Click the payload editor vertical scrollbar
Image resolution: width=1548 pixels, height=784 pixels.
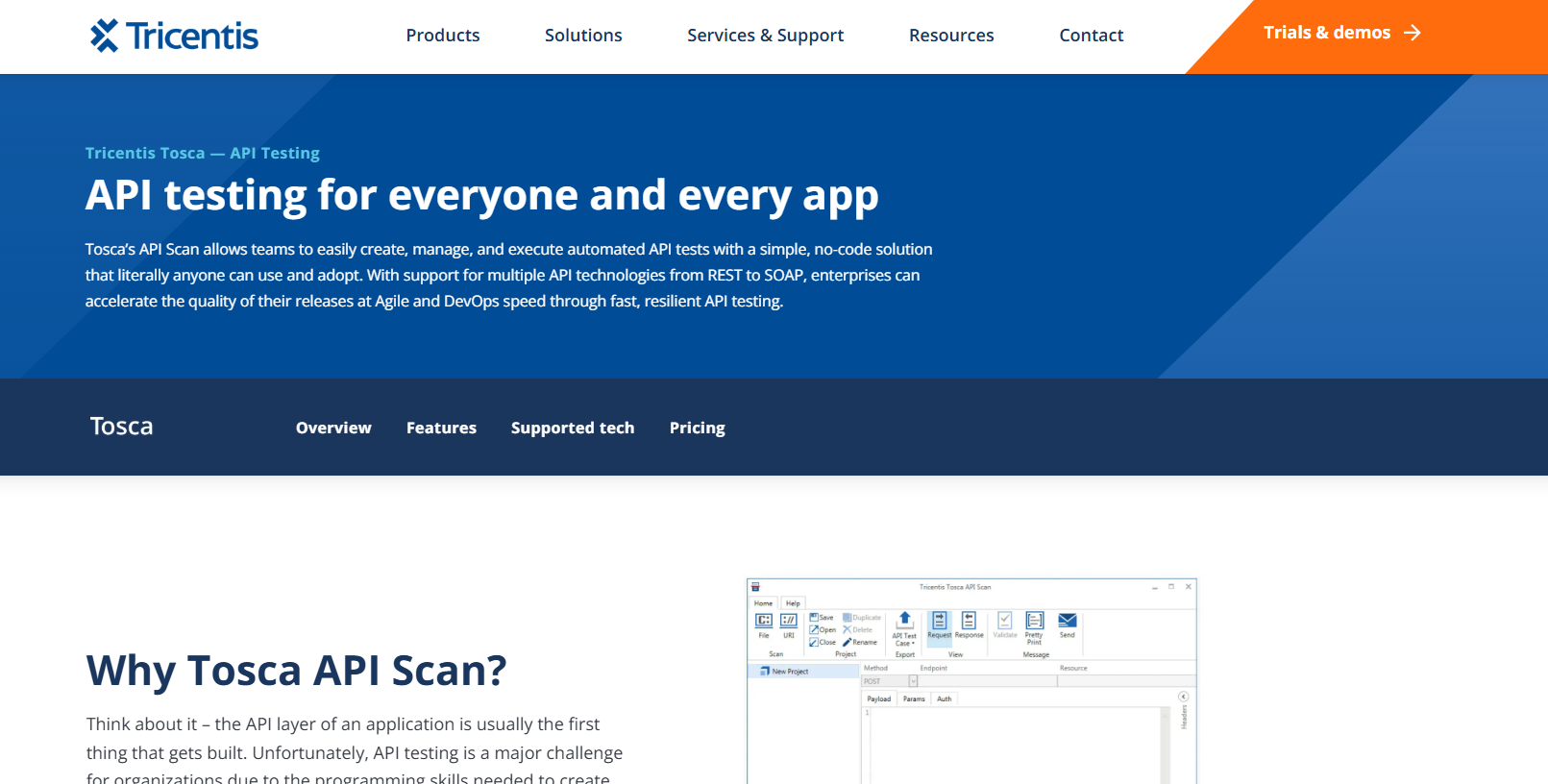point(1166,746)
